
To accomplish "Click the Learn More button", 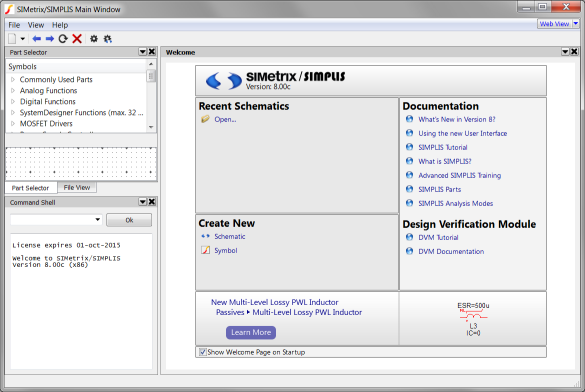I will tap(251, 332).
